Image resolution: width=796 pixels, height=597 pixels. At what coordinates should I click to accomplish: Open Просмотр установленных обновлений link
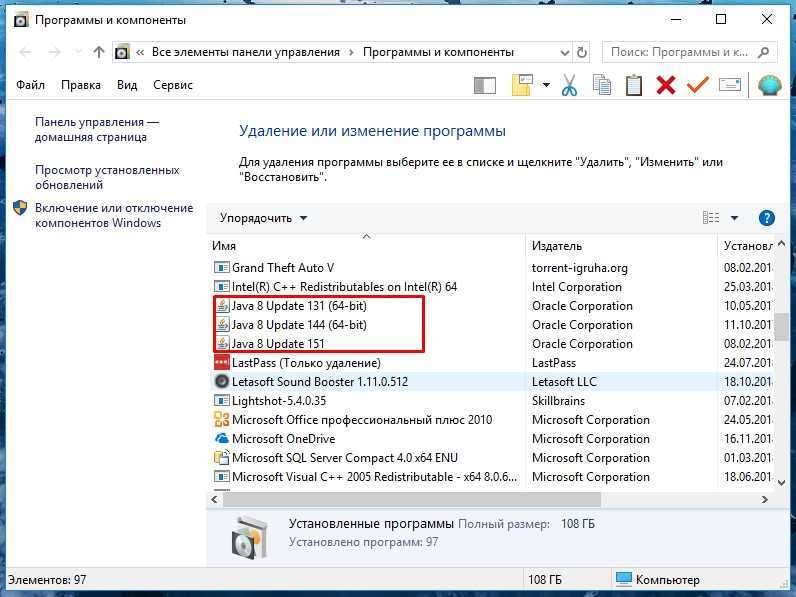pyautogui.click(x=107, y=177)
